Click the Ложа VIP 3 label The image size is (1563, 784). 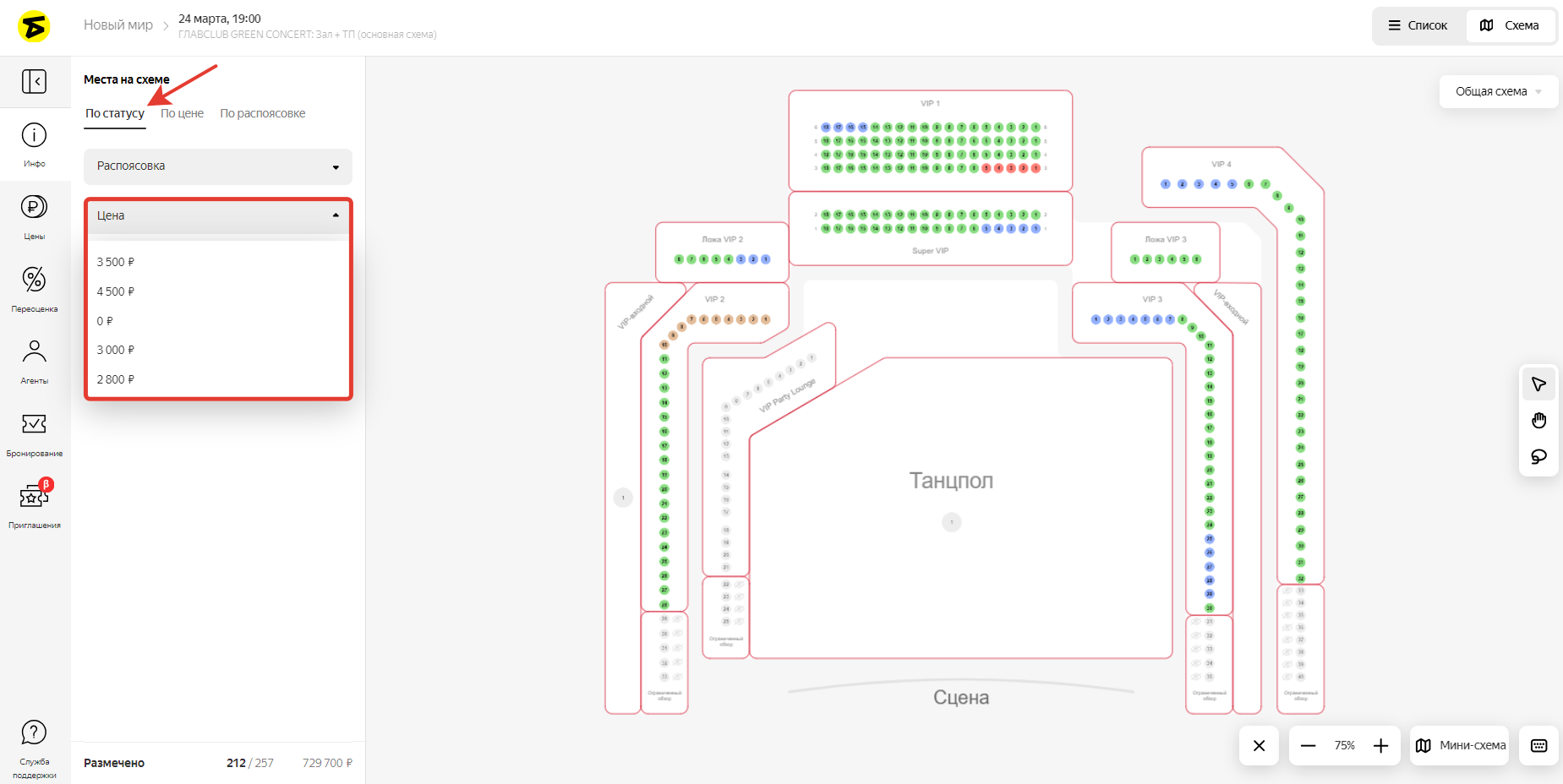point(1166,239)
